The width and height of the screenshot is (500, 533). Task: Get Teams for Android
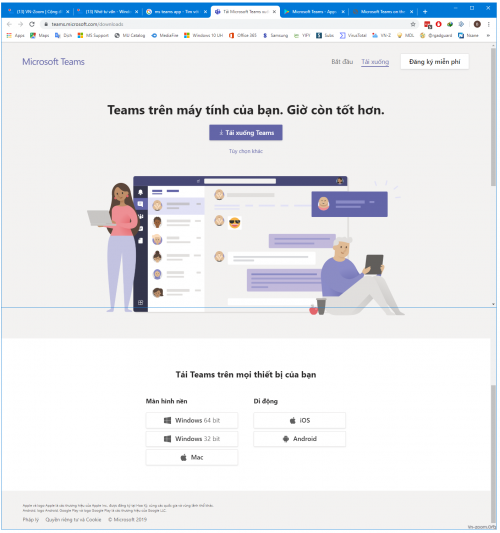(299, 439)
